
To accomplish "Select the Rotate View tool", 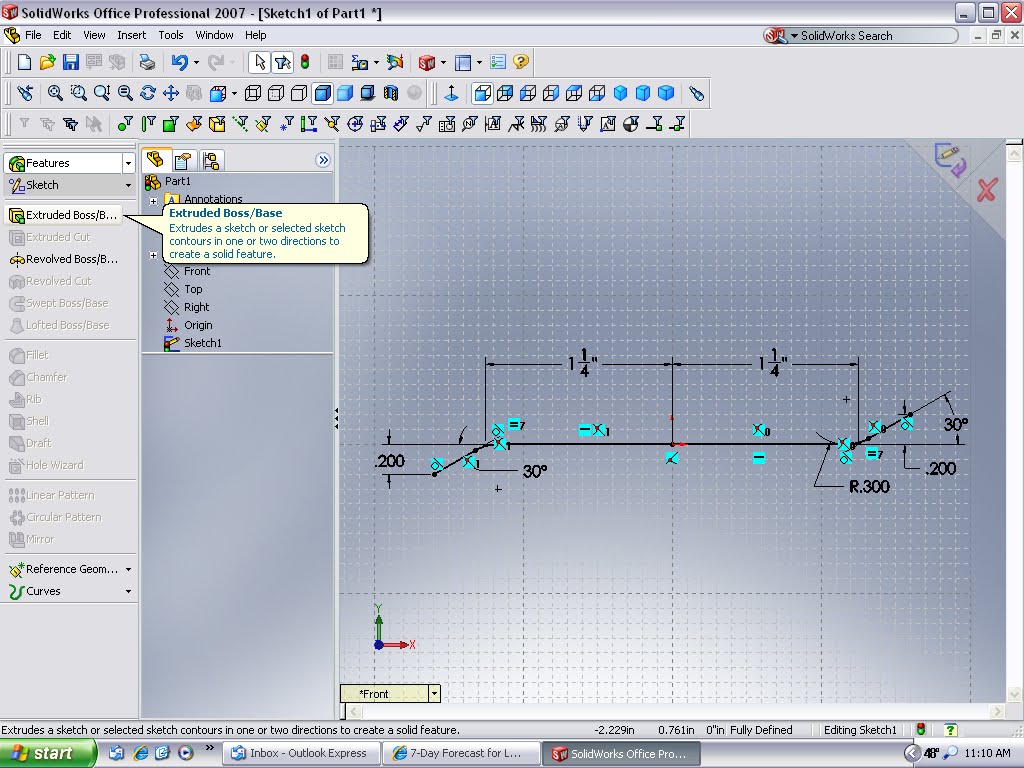I will [148, 93].
